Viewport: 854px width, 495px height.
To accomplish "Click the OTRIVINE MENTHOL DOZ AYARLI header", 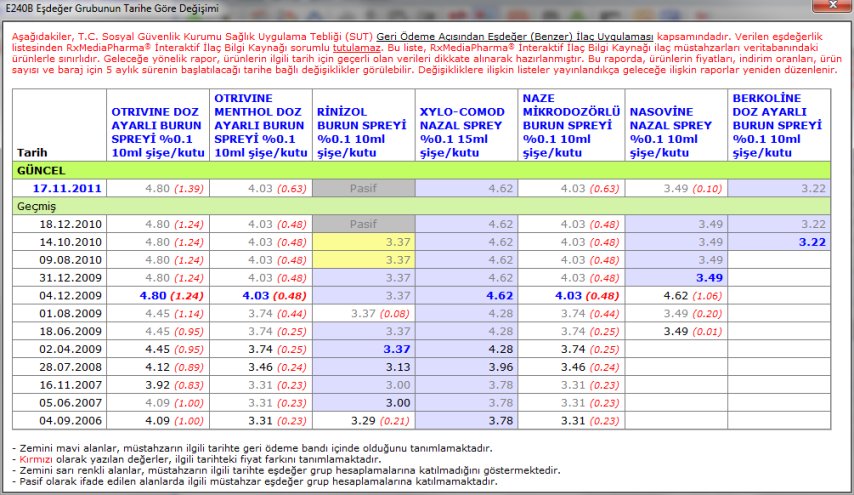I will 260,124.
